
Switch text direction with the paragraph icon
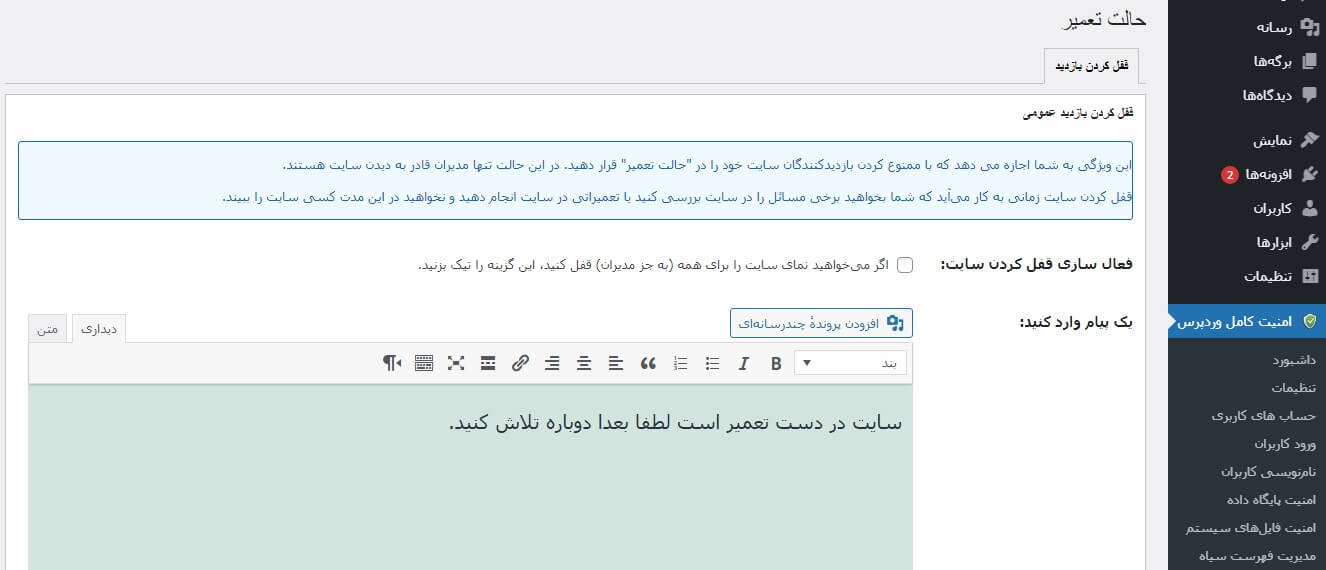tap(392, 363)
